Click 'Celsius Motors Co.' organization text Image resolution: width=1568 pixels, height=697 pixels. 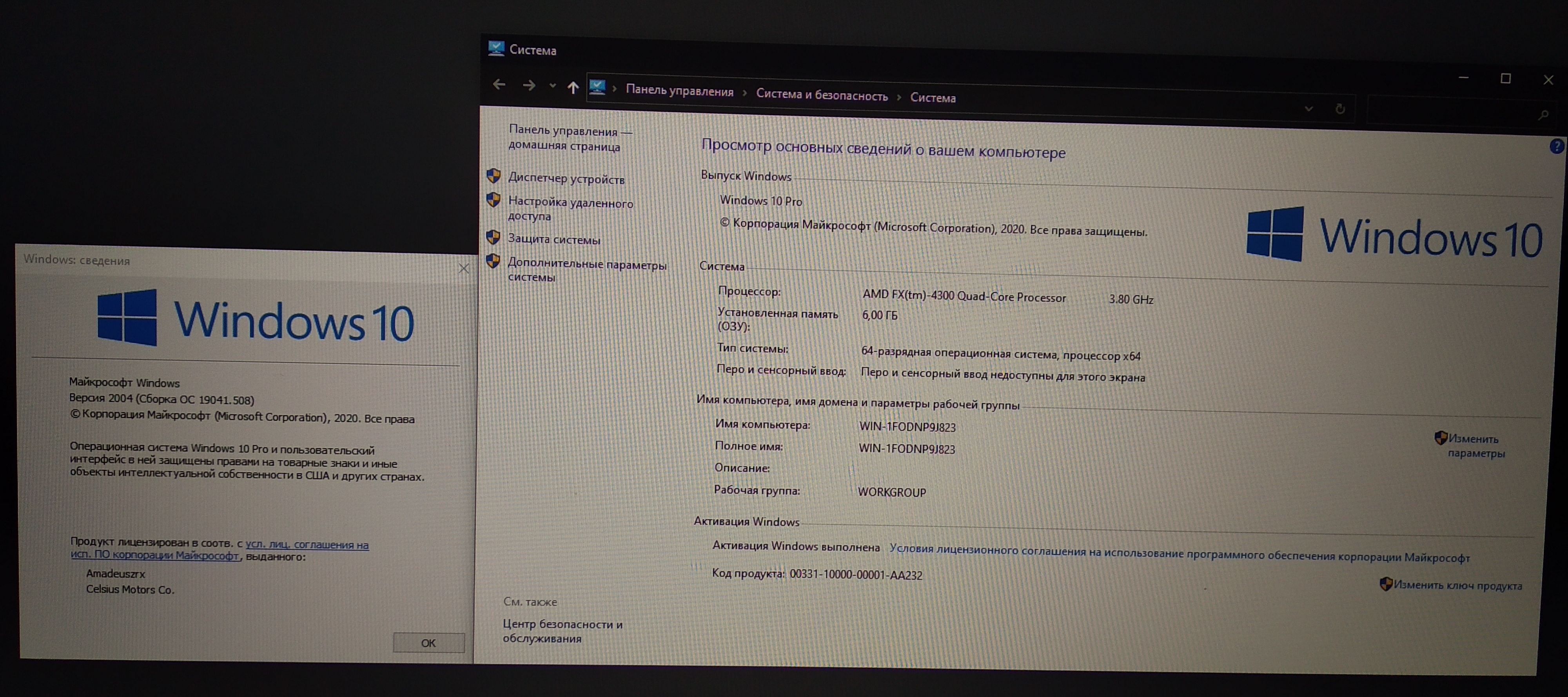[130, 589]
